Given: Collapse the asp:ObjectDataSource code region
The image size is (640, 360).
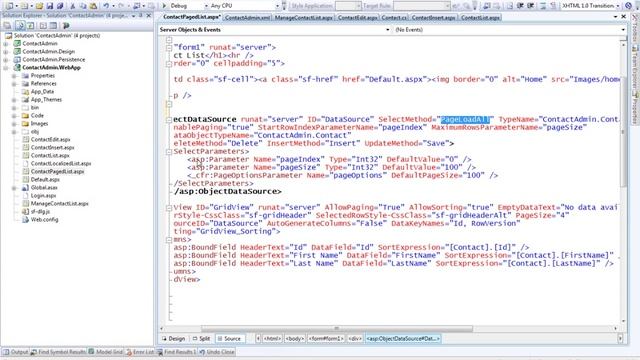Looking at the screenshot, I should coord(169,120).
